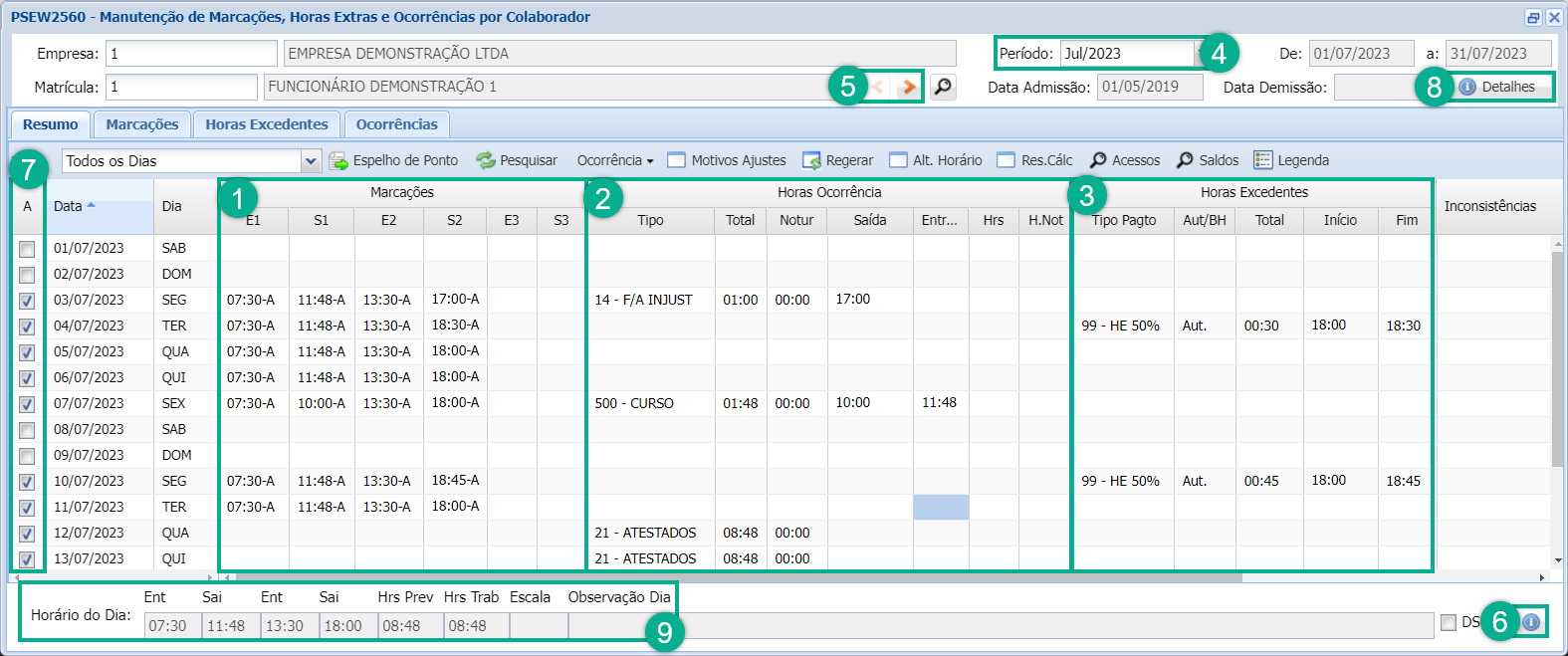1568x656 pixels.
Task: Click the employee search magnifier button
Action: coord(942,87)
